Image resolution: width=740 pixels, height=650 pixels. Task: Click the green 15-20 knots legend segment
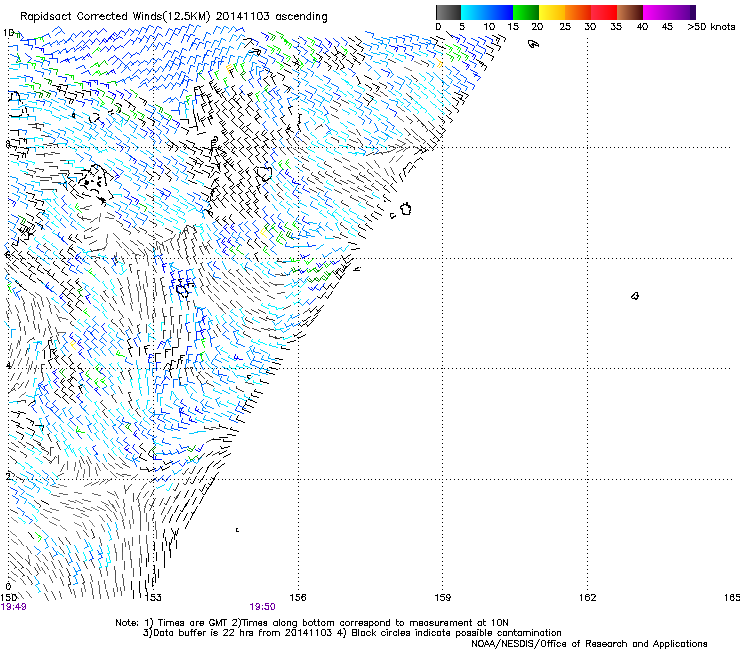click(x=526, y=12)
